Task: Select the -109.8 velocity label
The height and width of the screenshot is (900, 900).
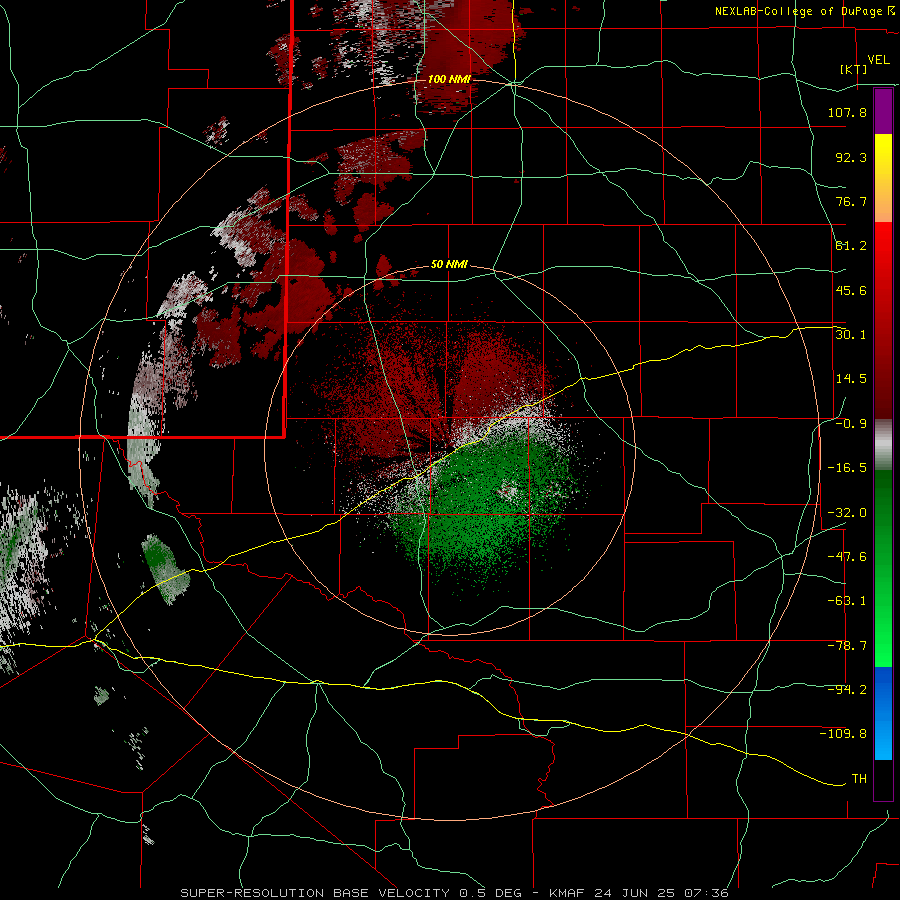Action: coord(843,734)
